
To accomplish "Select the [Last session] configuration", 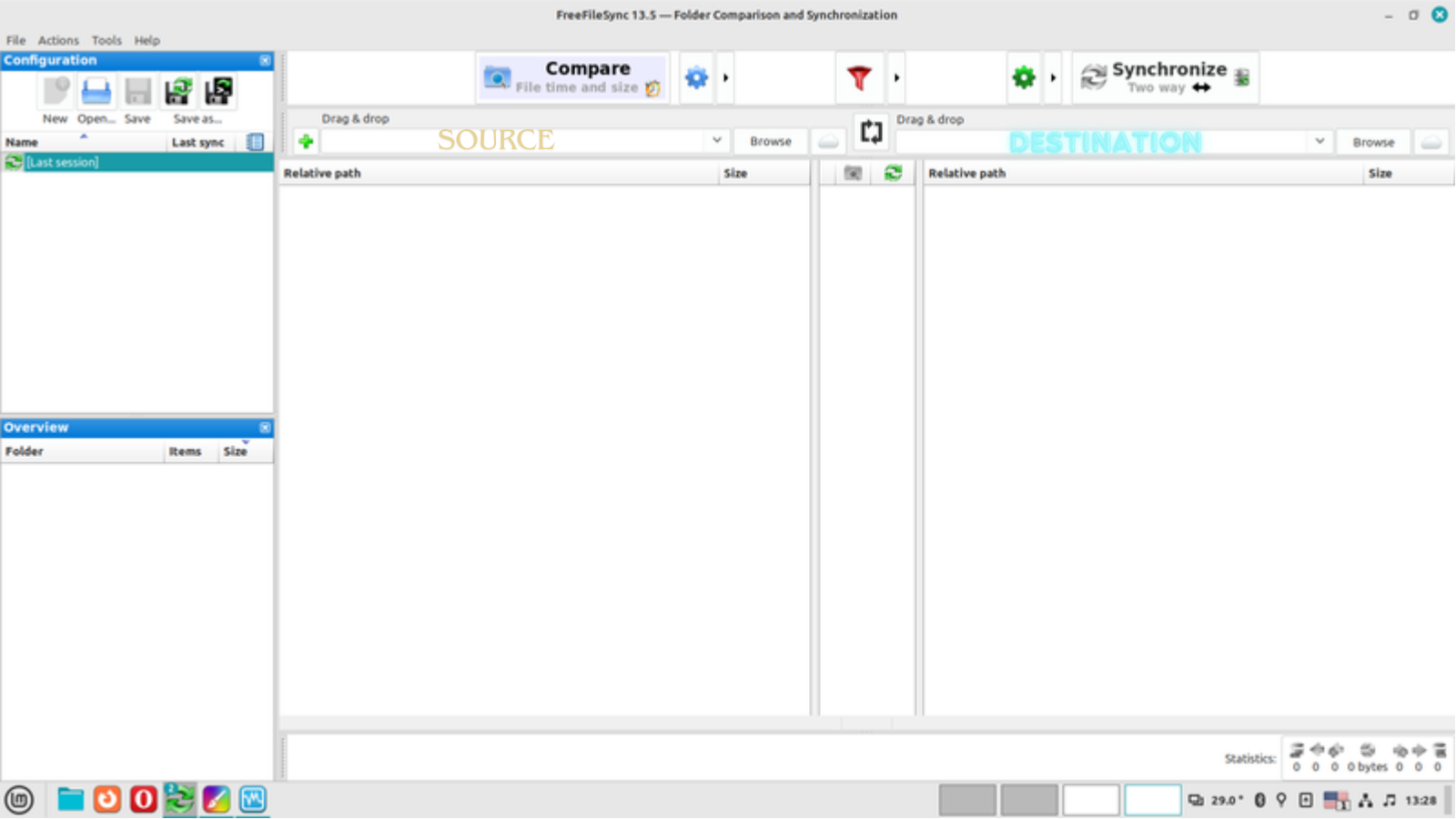I will 136,162.
